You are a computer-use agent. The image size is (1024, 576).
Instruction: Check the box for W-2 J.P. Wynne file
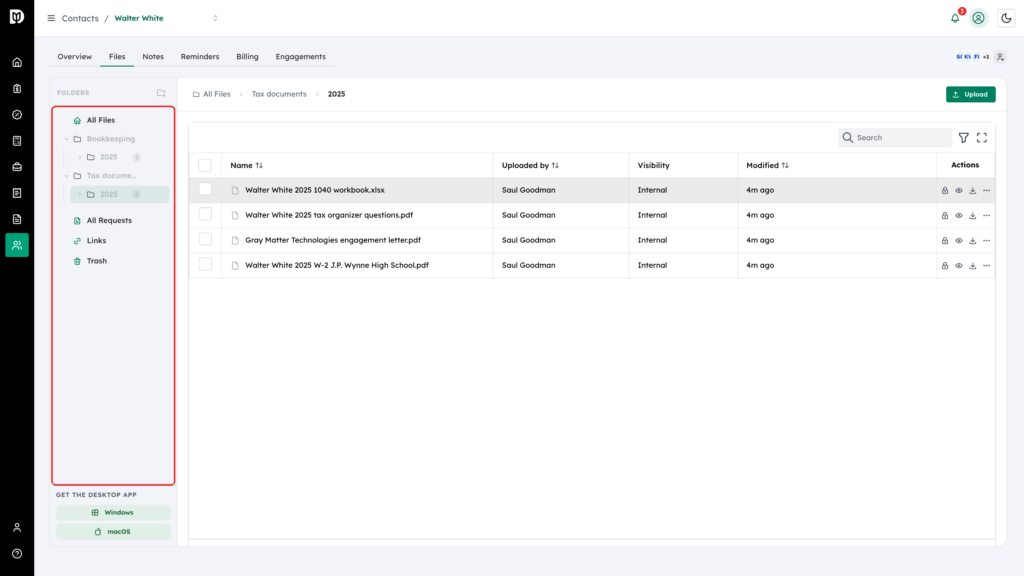click(x=205, y=264)
